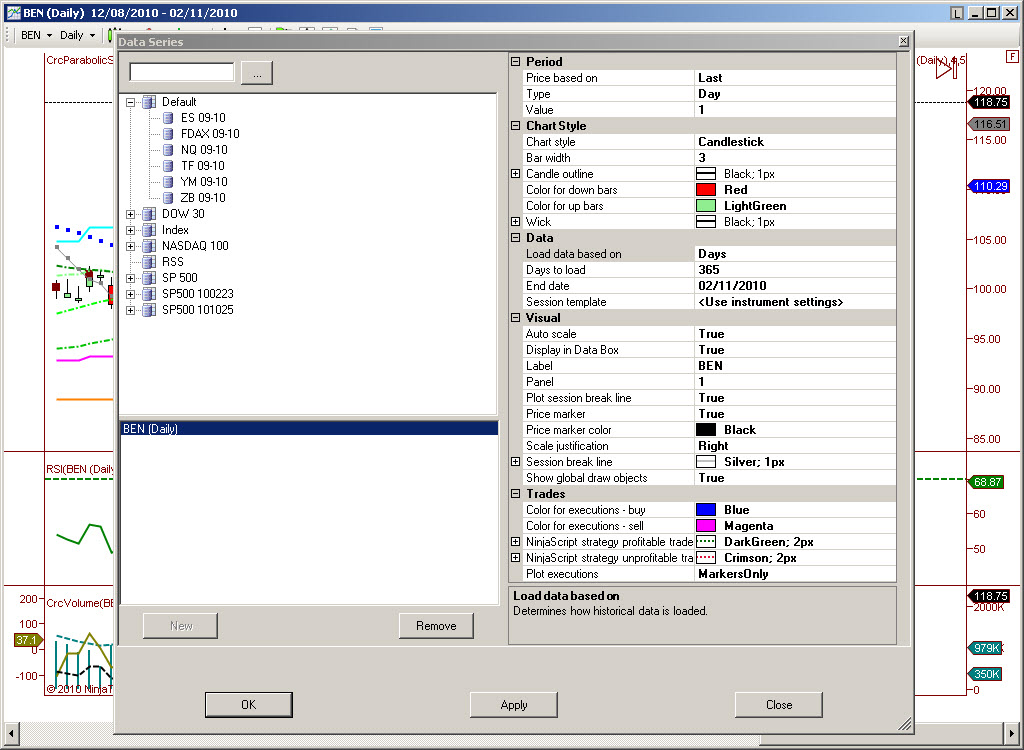Expand the DOW 30 tree node
Image resolution: width=1024 pixels, height=750 pixels.
click(x=131, y=214)
